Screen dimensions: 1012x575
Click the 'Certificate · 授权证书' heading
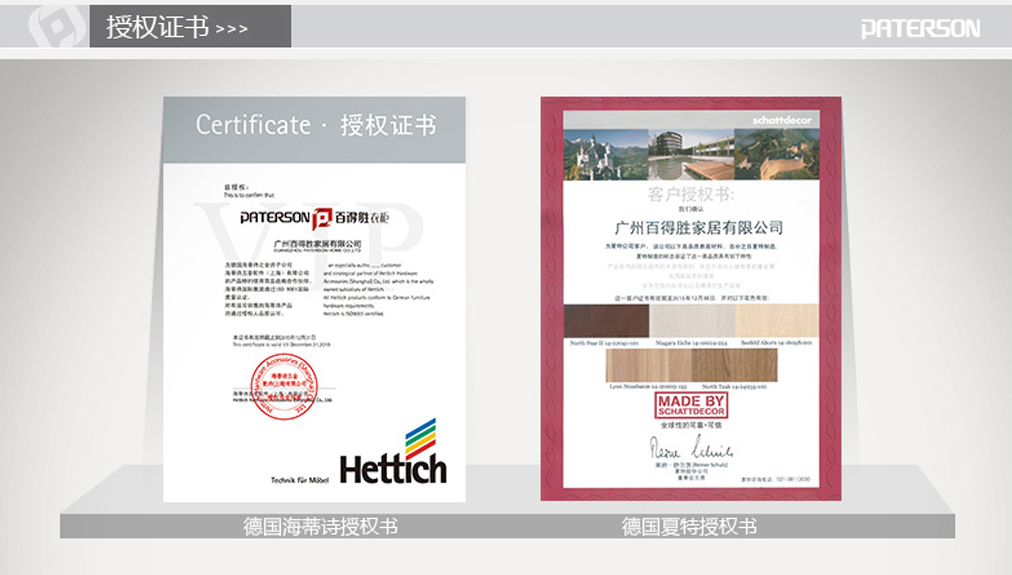(x=316, y=125)
